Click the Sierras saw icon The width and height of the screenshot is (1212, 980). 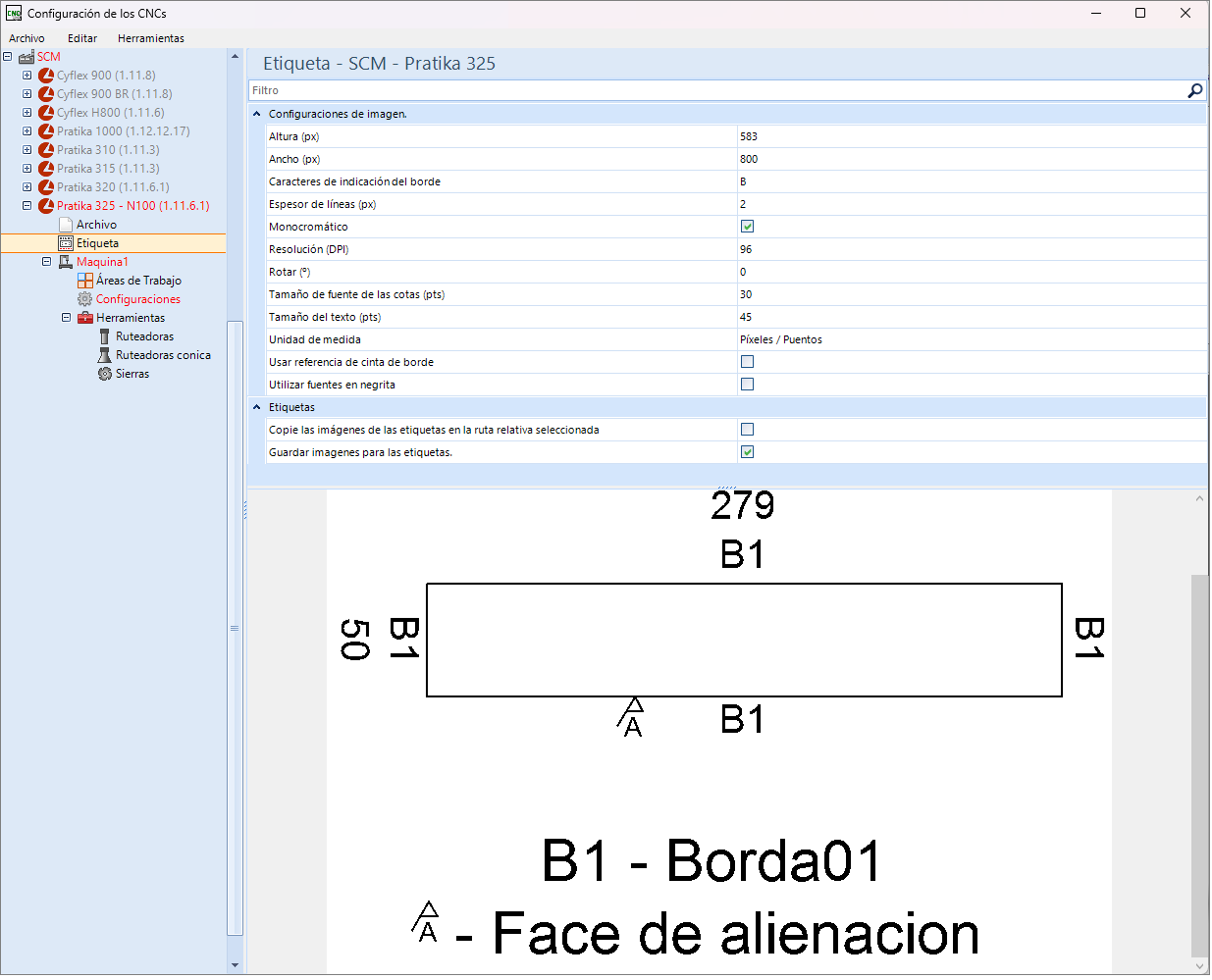pos(105,374)
